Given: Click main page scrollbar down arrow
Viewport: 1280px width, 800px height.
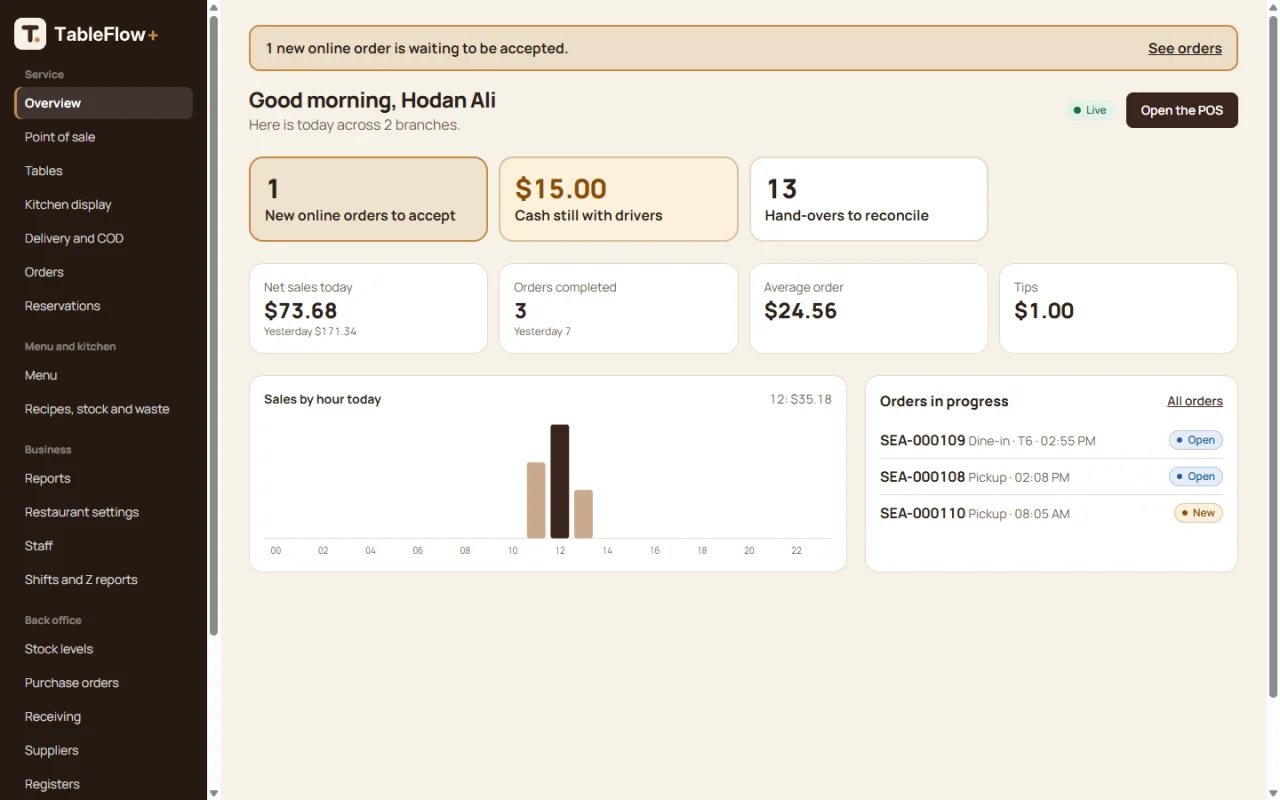Looking at the screenshot, I should [1273, 793].
